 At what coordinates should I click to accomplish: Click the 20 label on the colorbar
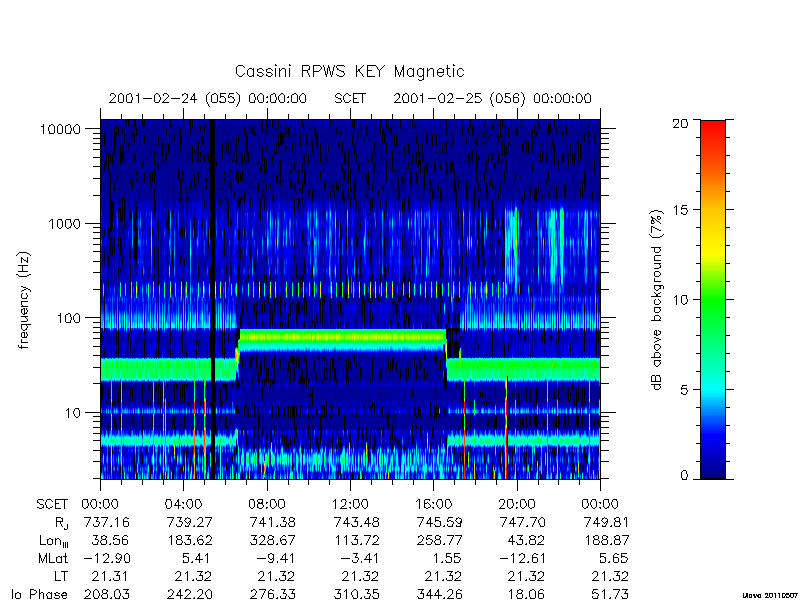(680, 123)
